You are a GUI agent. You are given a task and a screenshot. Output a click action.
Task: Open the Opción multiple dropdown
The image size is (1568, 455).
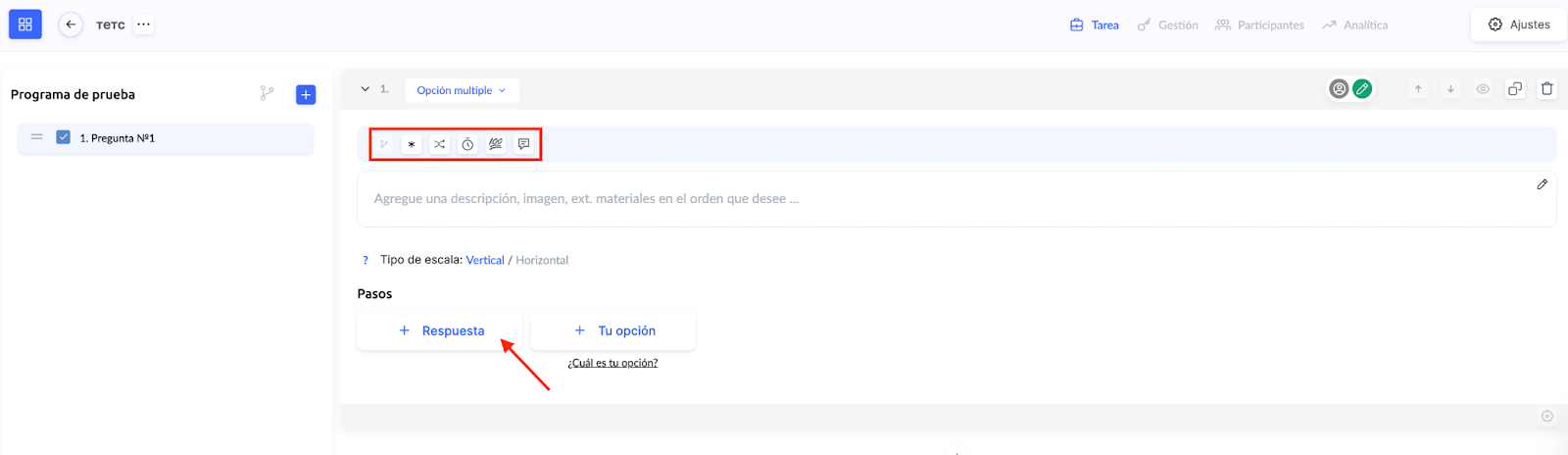[x=462, y=90]
